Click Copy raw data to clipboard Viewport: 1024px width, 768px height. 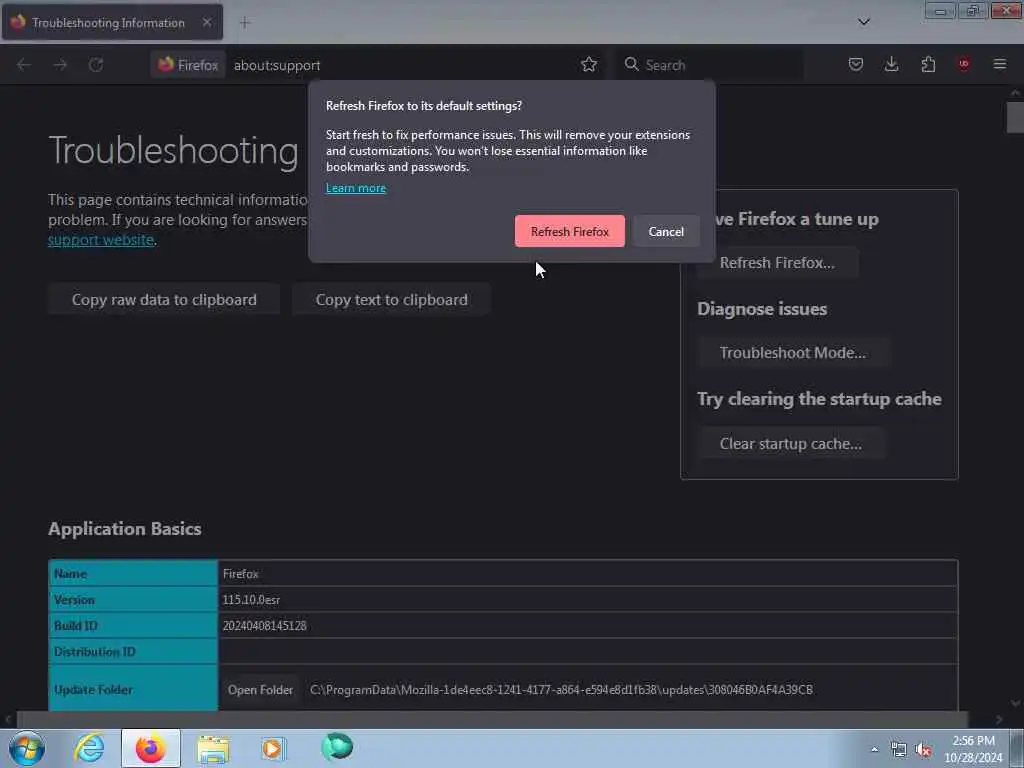pos(164,300)
